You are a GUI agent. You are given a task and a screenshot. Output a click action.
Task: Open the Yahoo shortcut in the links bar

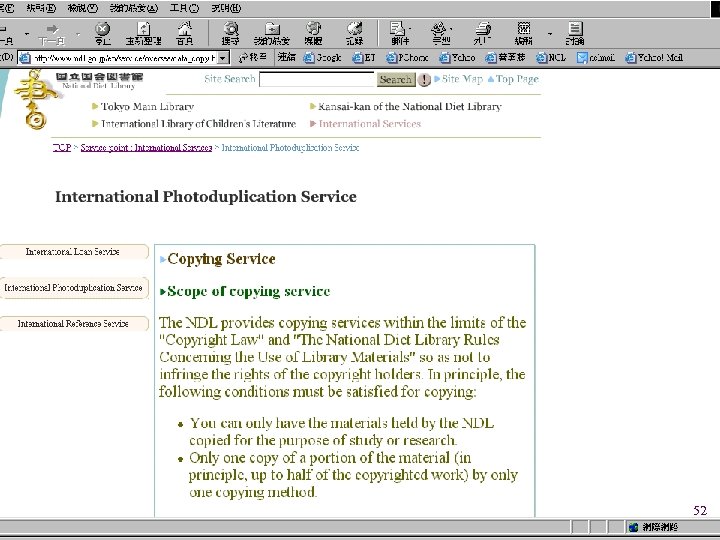pos(457,58)
